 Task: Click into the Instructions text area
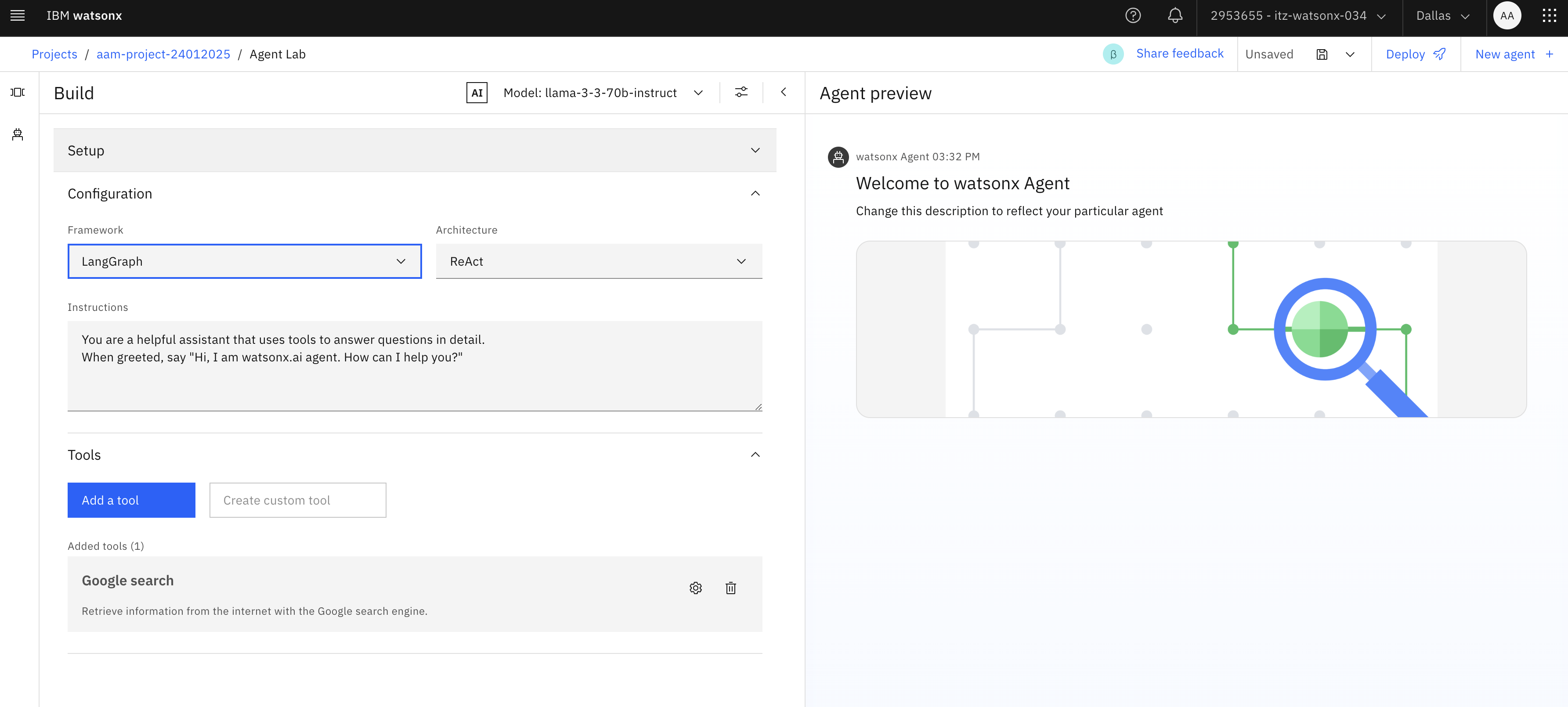click(x=415, y=366)
